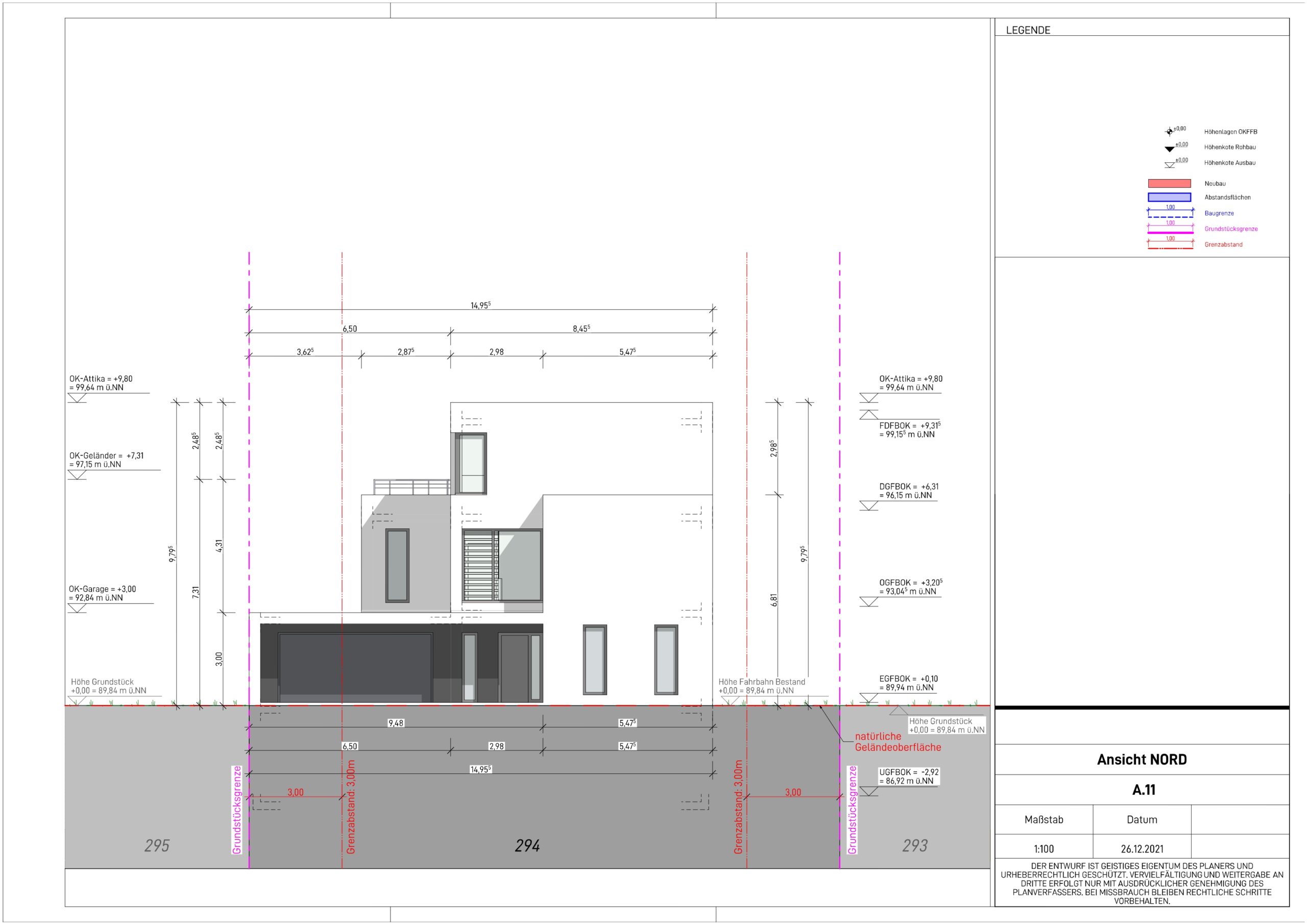Click the 14,95 top overall dimension label

pyautogui.click(x=480, y=306)
